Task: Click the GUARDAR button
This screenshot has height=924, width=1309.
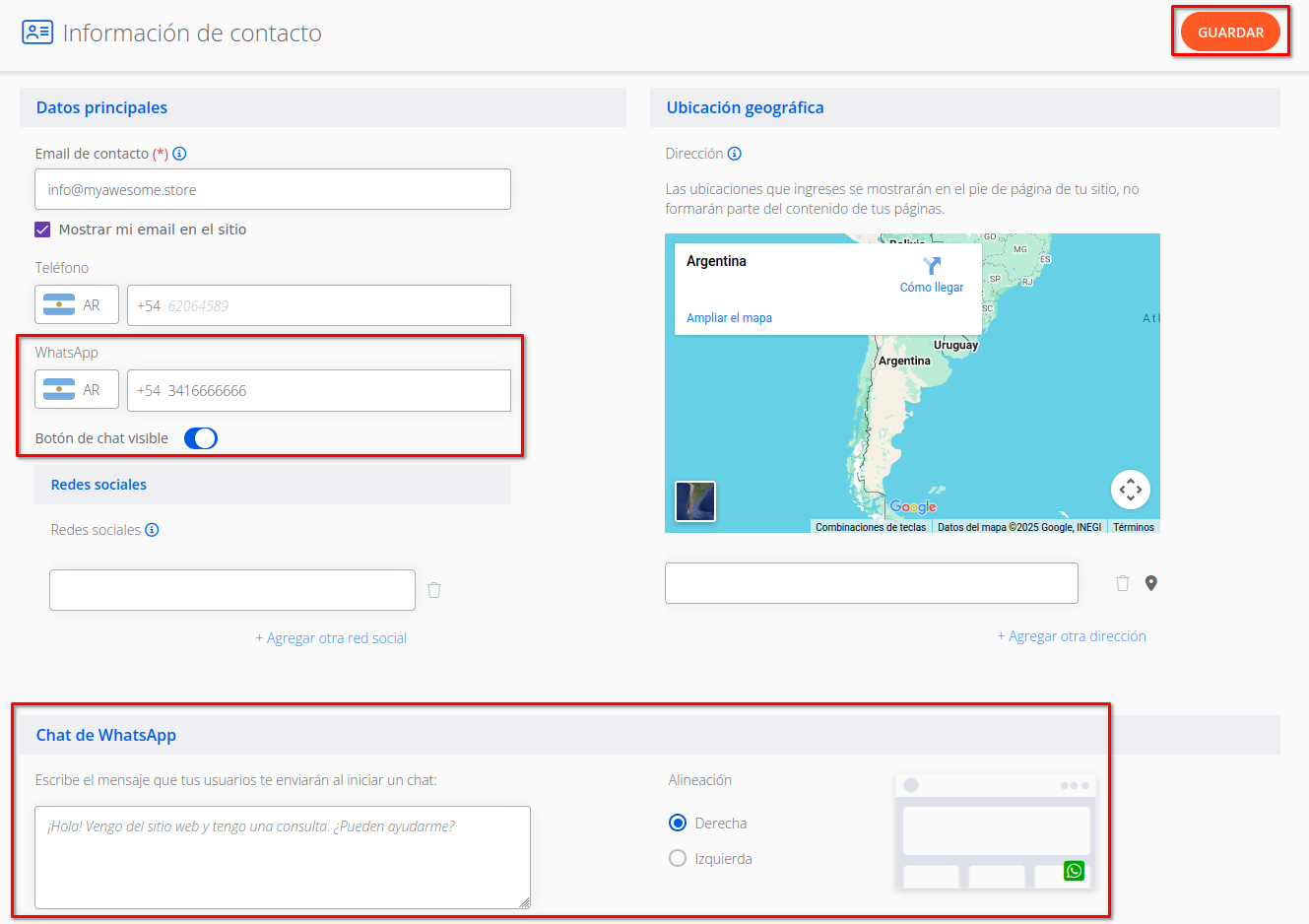Action: click(1230, 33)
